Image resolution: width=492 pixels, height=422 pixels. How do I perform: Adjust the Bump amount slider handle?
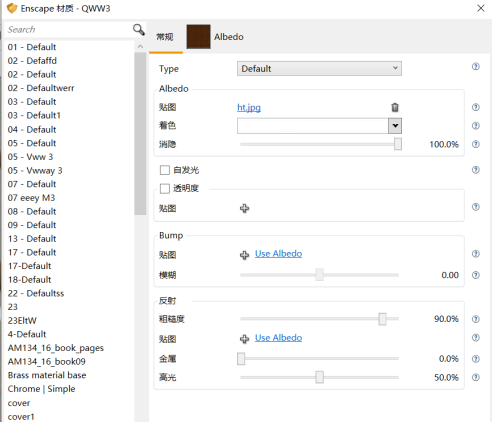tap(319, 275)
